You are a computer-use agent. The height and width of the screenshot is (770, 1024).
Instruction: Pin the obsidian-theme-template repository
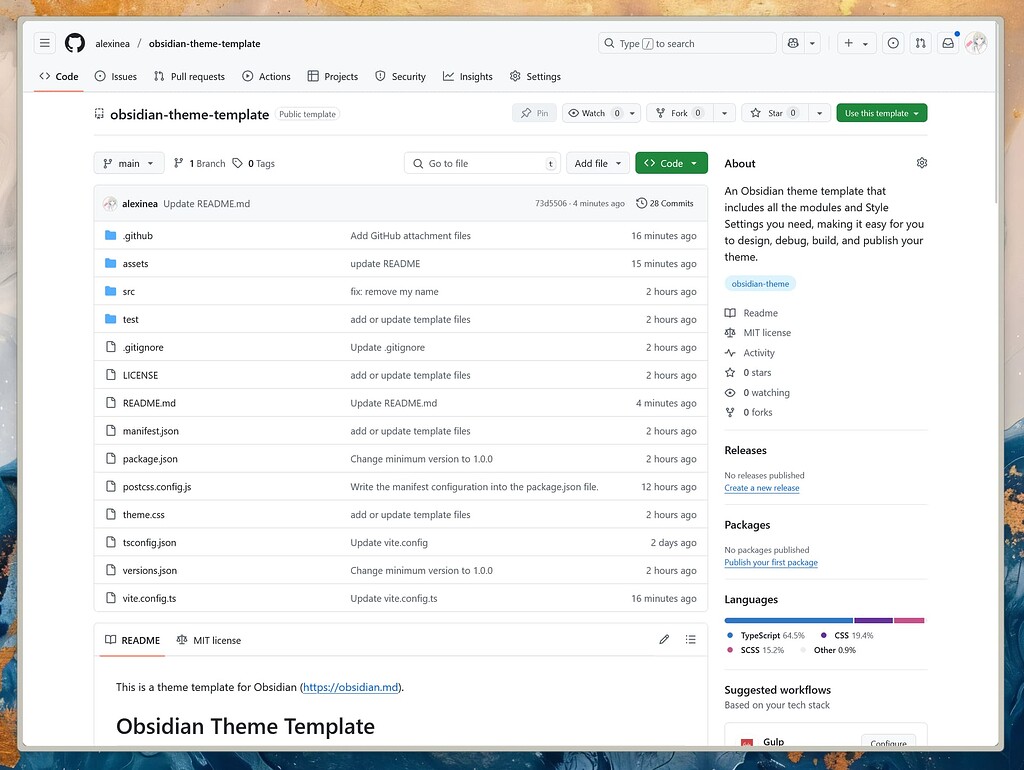click(x=534, y=113)
